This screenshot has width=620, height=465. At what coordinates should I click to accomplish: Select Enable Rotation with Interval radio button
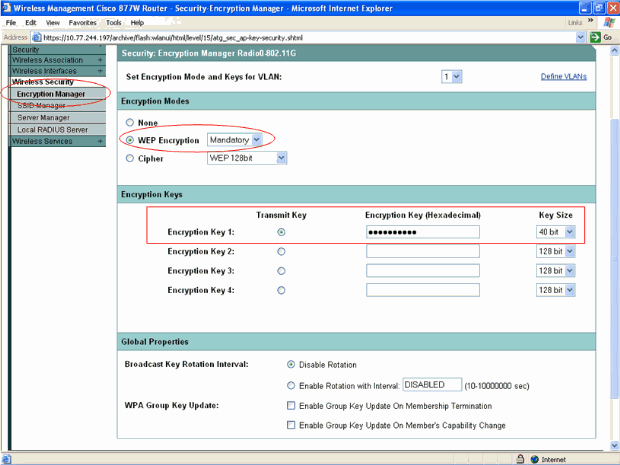pos(291,385)
